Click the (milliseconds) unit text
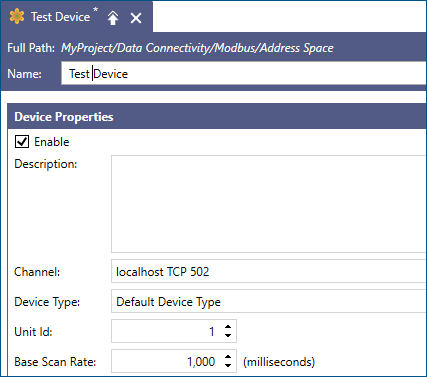Viewport: 427px width, 377px height. (x=279, y=362)
